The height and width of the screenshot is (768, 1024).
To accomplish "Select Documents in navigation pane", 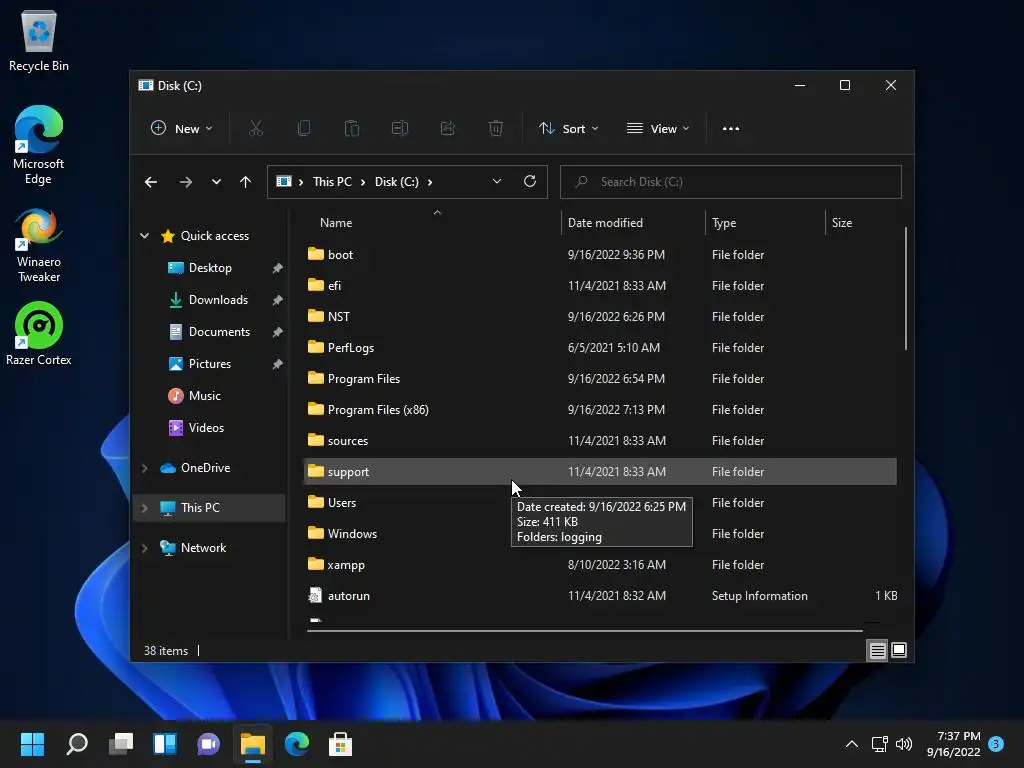I will point(219,332).
